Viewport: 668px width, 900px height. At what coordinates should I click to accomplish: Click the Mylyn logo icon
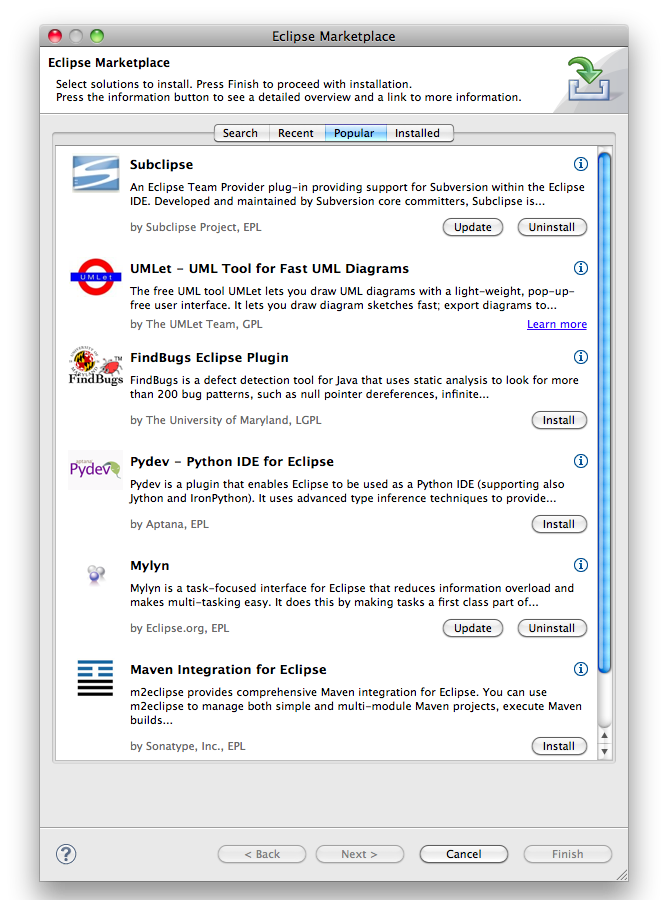point(96,573)
